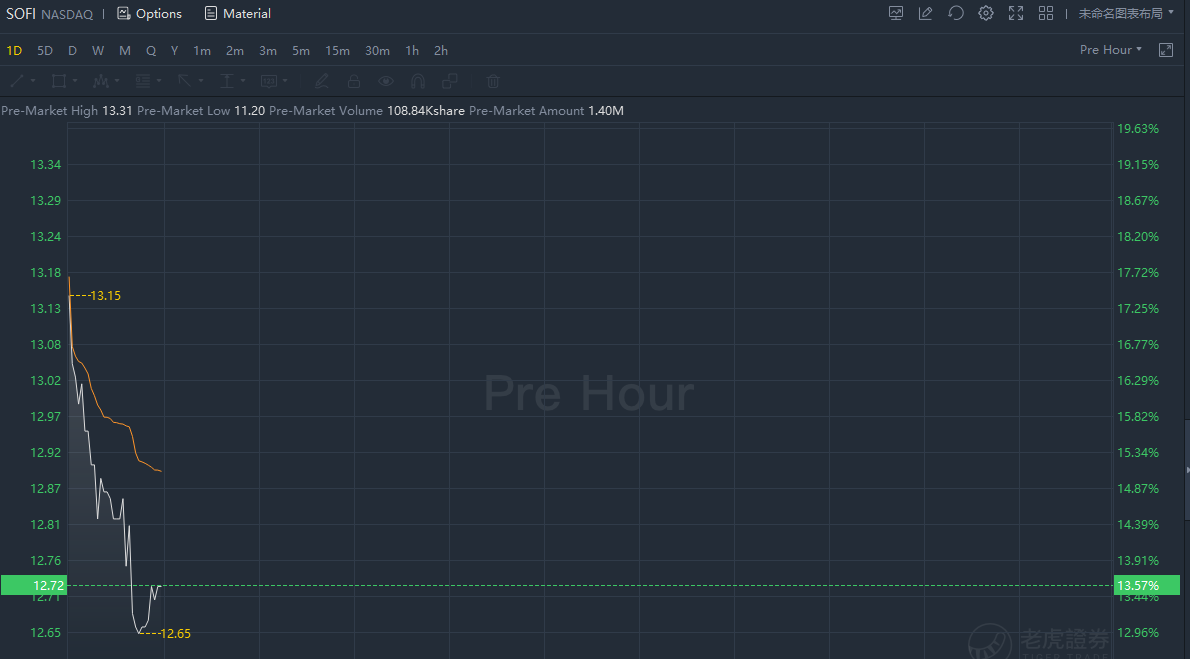Select the 15m interval
1190x659 pixels.
pos(338,51)
